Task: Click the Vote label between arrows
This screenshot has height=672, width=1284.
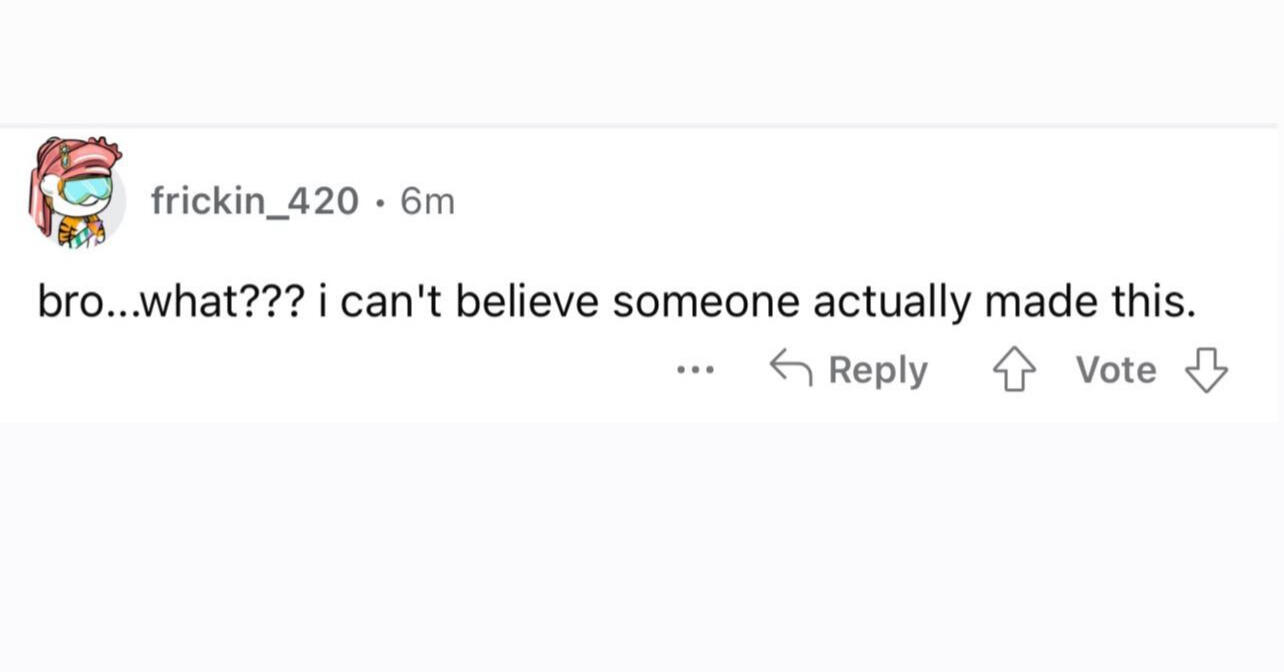Action: pos(1115,371)
